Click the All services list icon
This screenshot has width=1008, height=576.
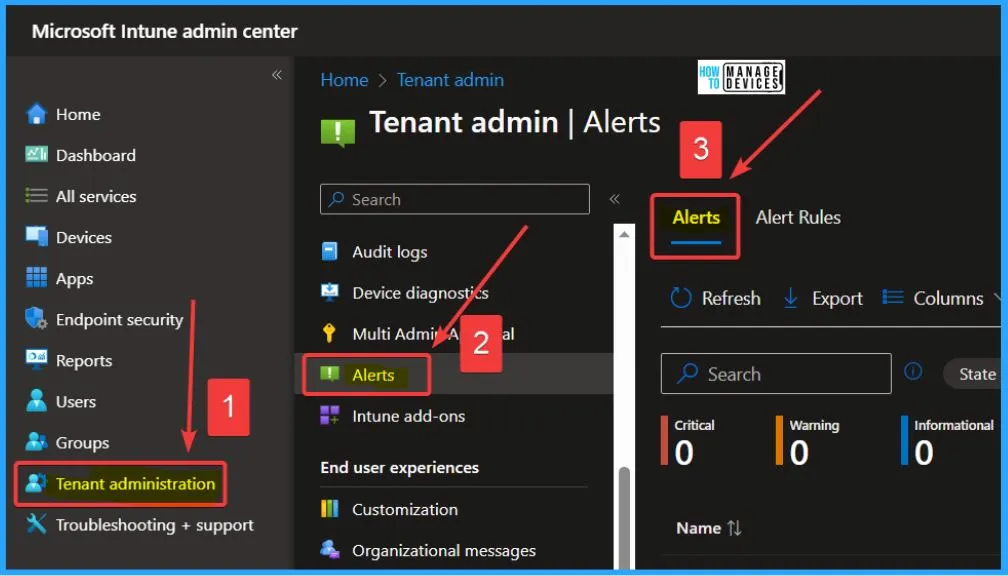(36, 196)
